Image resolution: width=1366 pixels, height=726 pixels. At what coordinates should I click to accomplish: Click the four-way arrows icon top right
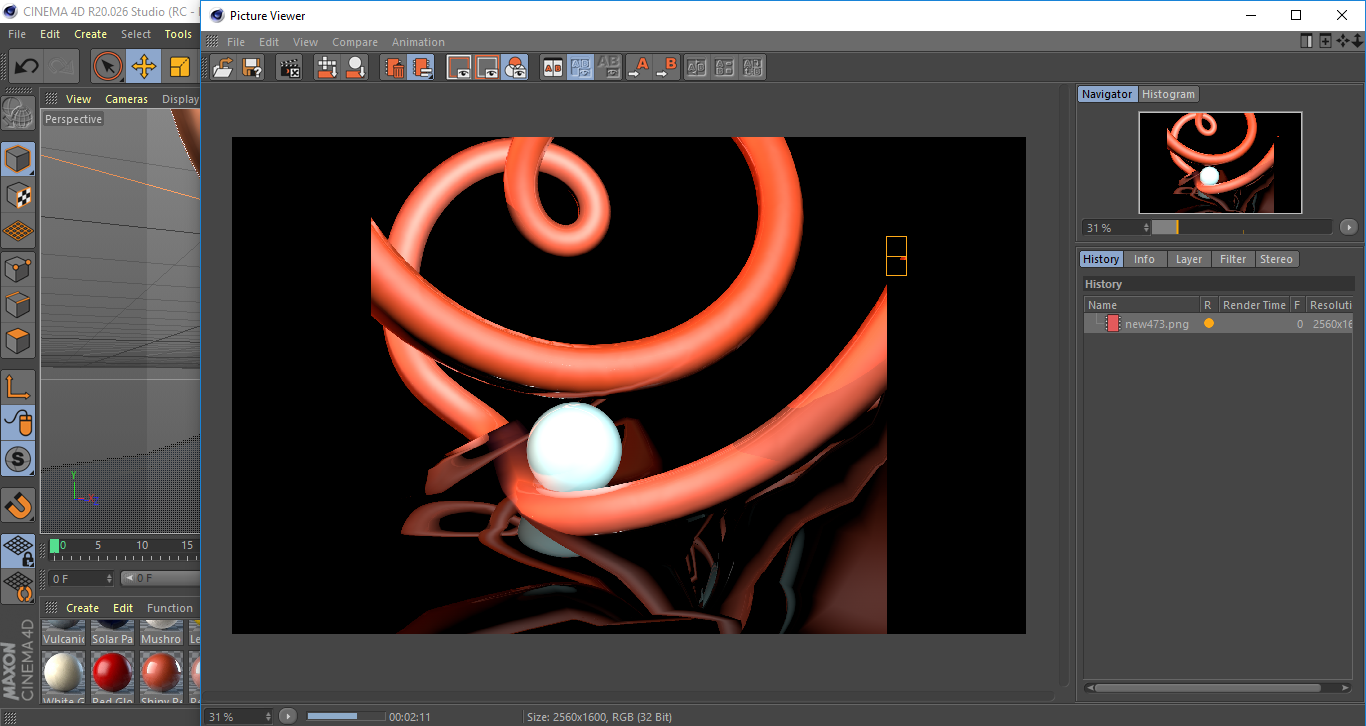pos(1343,41)
